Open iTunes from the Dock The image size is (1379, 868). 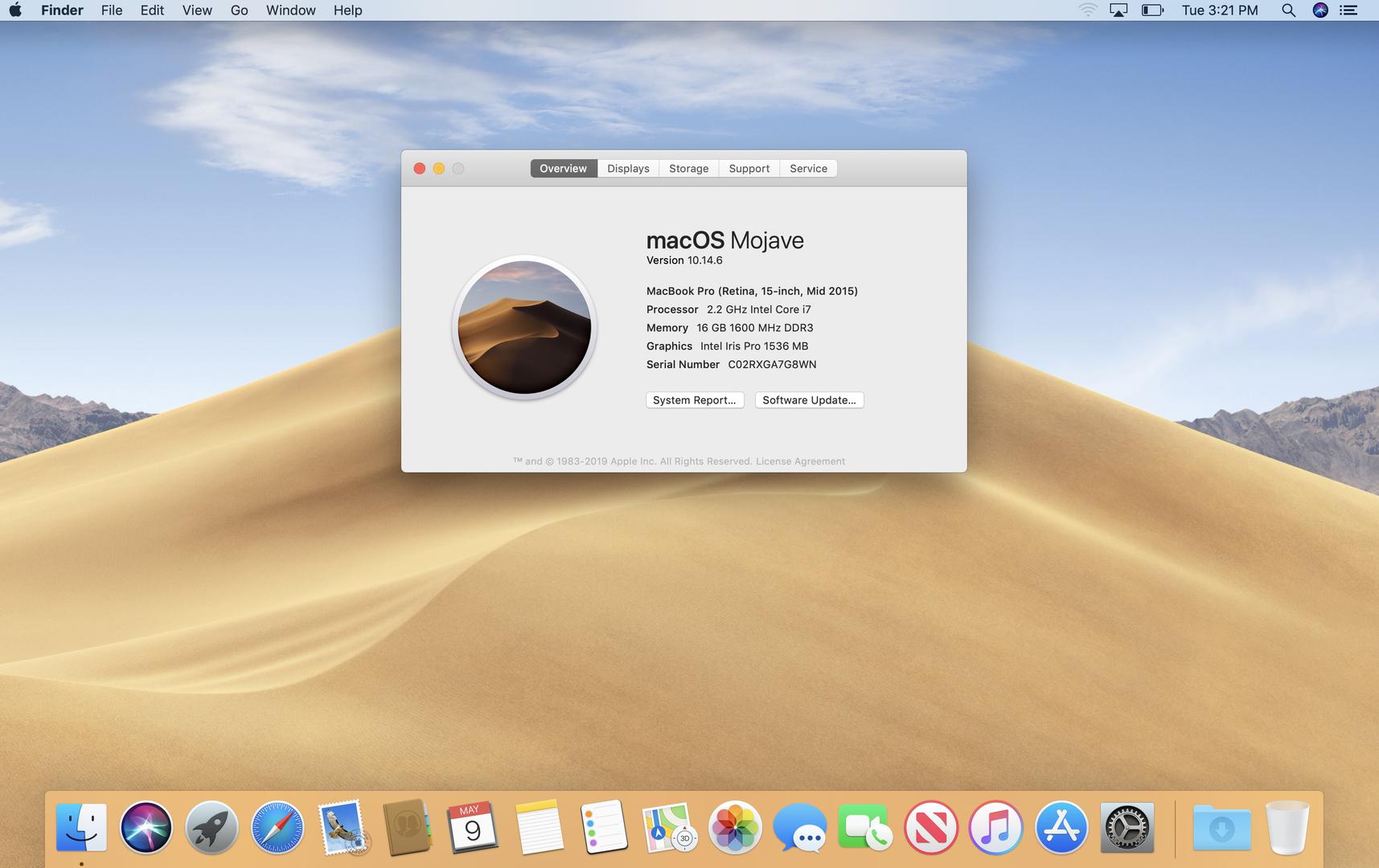pyautogui.click(x=995, y=827)
